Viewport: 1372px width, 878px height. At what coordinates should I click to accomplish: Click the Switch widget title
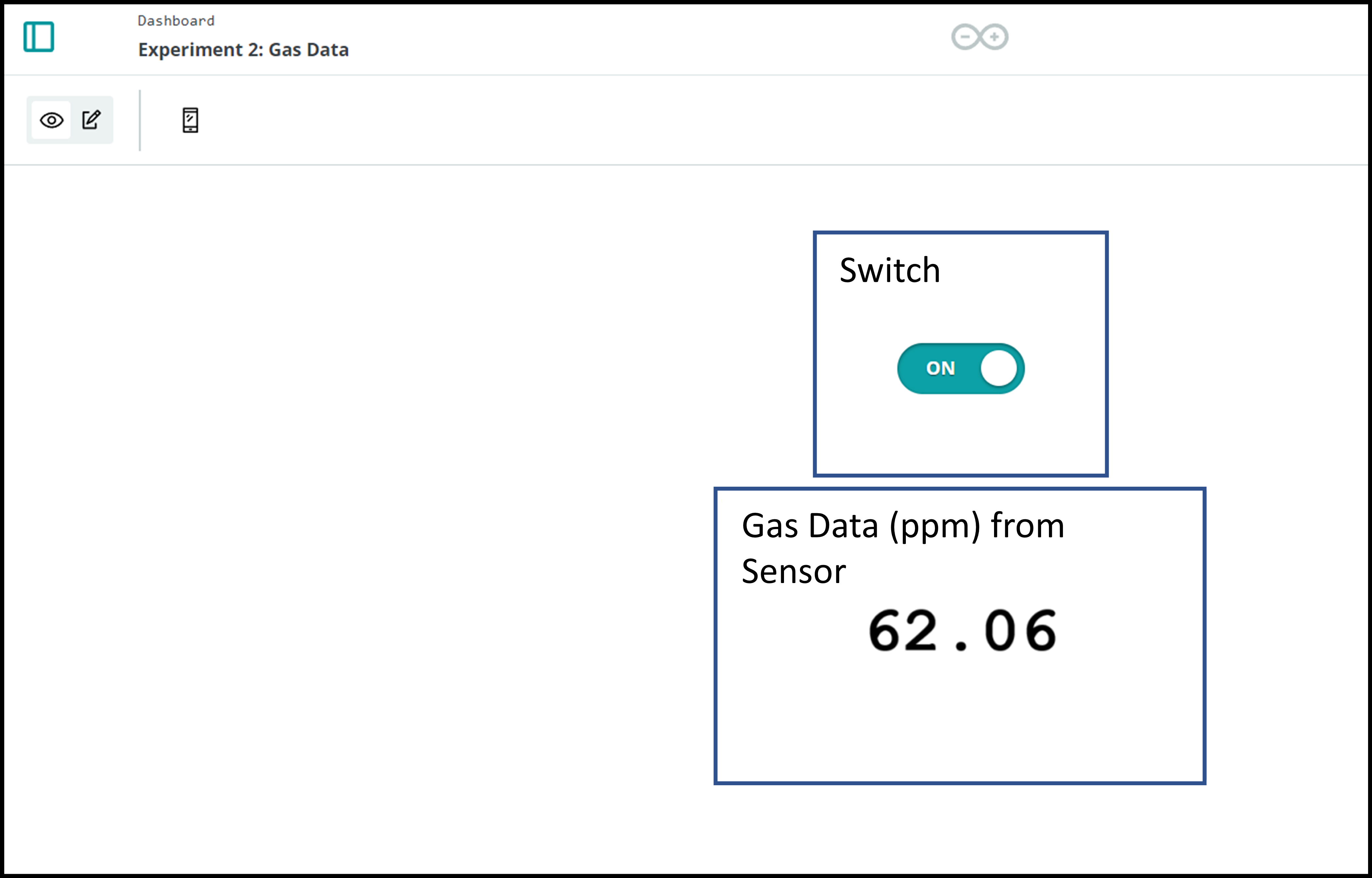[889, 270]
